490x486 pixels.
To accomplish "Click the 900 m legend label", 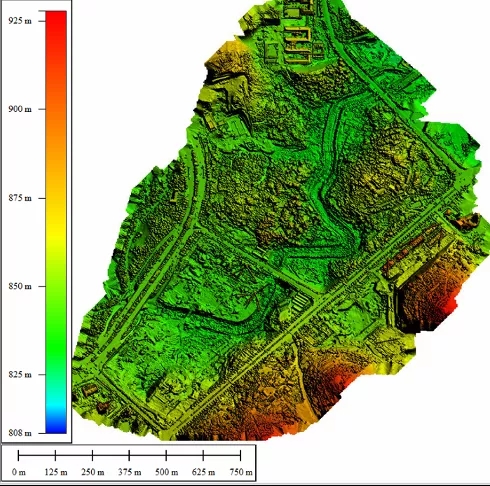I will pyautogui.click(x=20, y=109).
